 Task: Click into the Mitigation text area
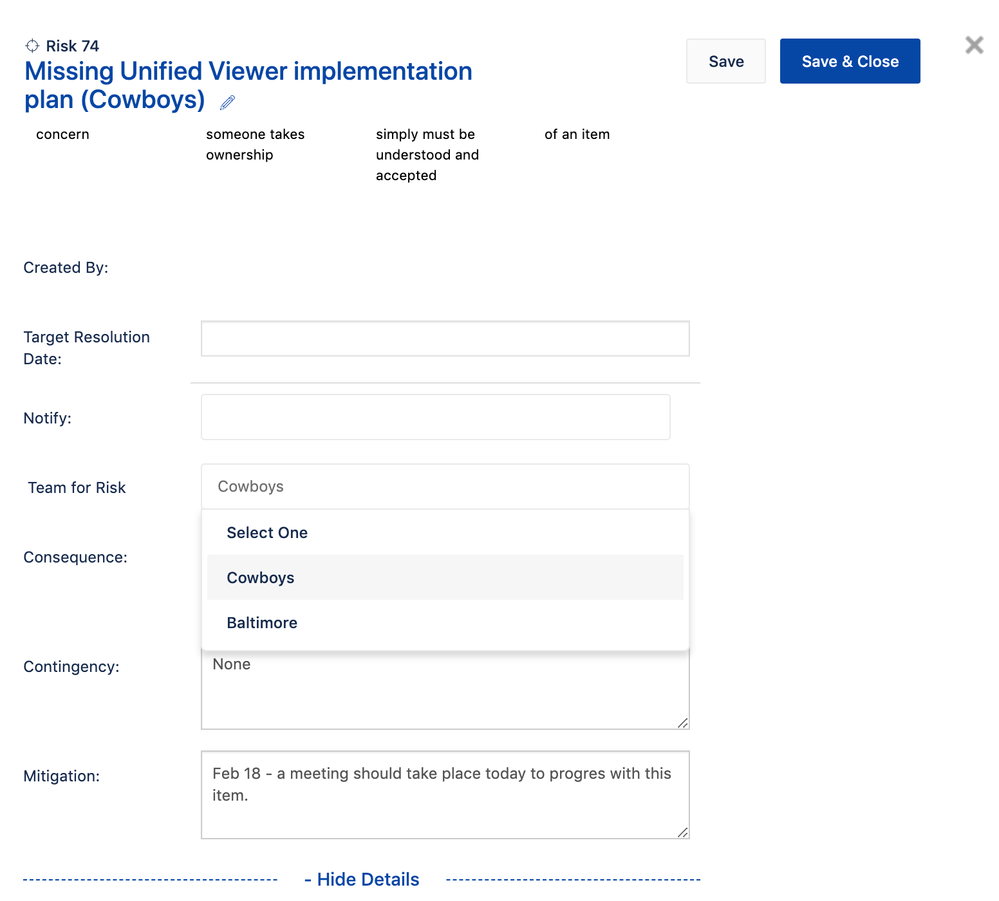pyautogui.click(x=445, y=795)
